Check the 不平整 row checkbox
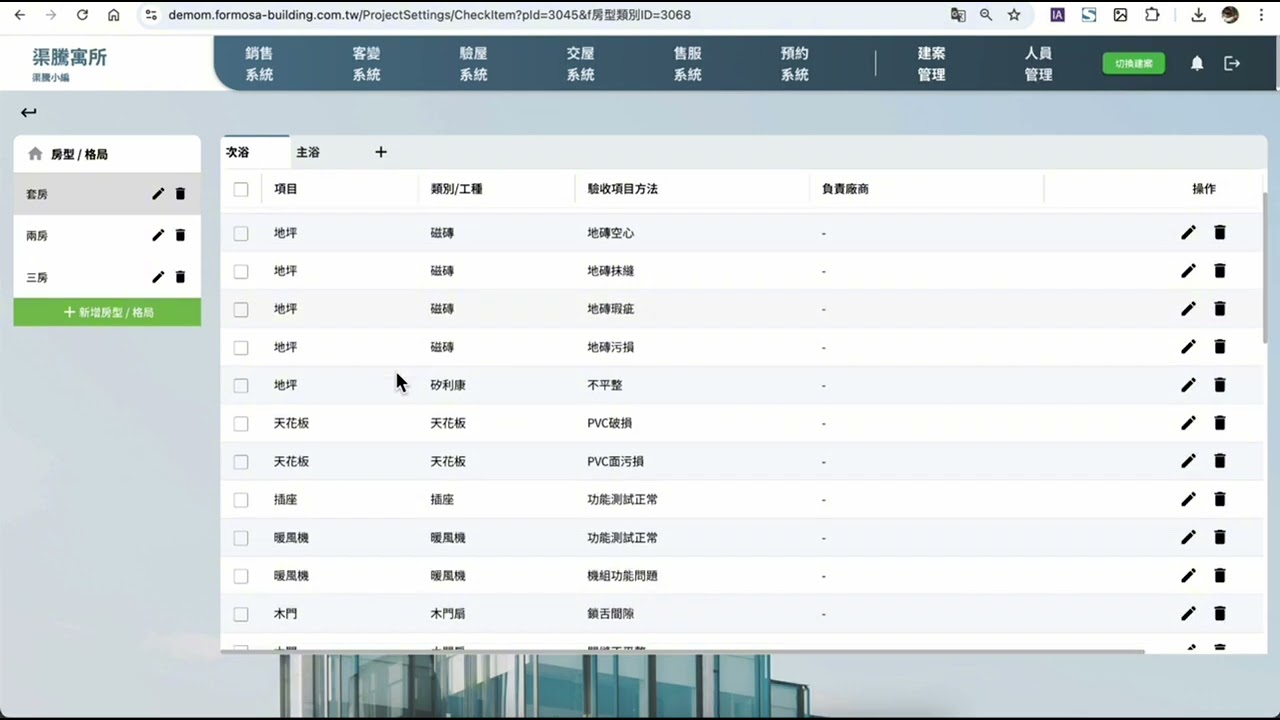1280x720 pixels. tap(241, 385)
